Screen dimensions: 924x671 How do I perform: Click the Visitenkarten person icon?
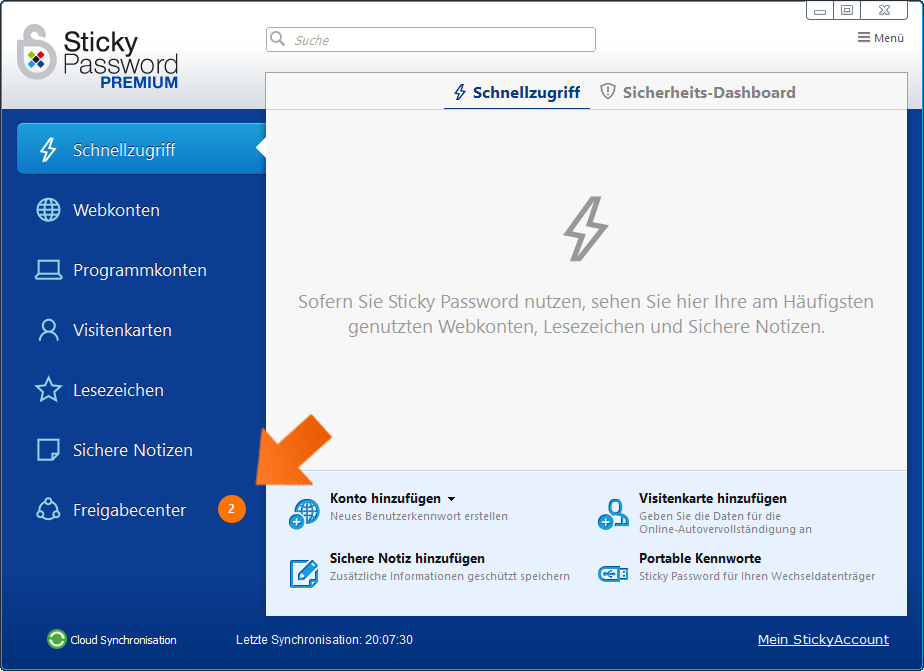click(48, 330)
